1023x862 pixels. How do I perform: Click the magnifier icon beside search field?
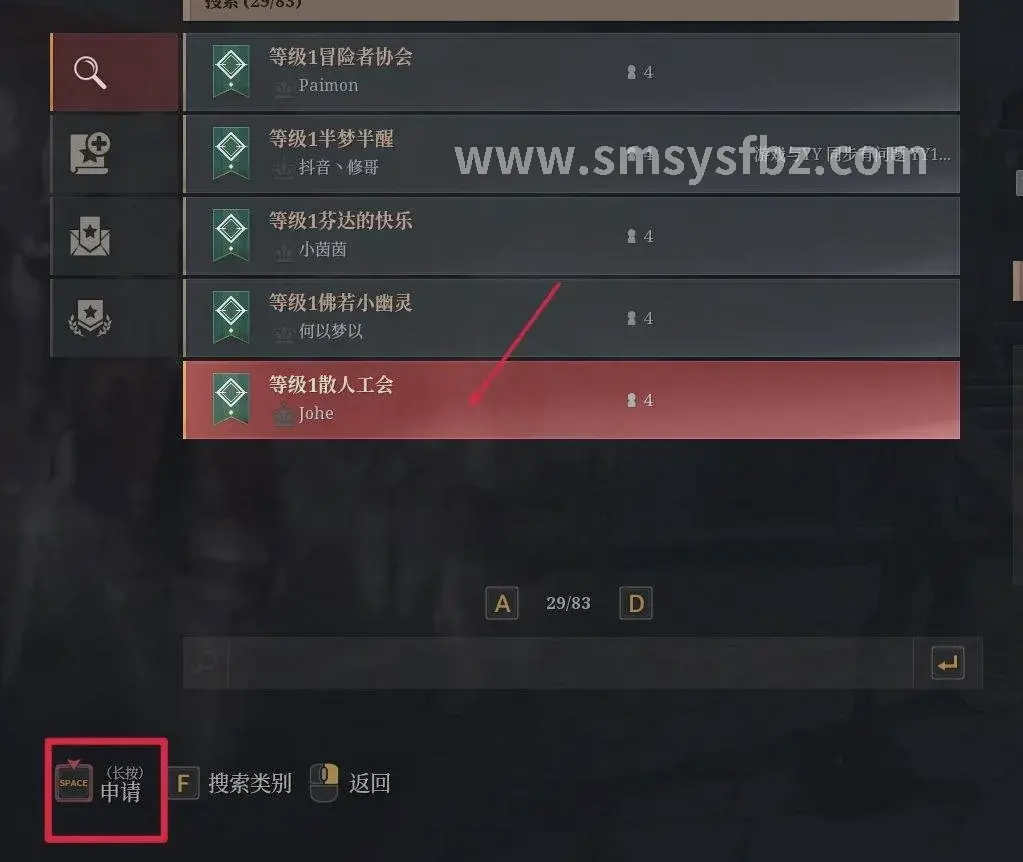(x=206, y=663)
